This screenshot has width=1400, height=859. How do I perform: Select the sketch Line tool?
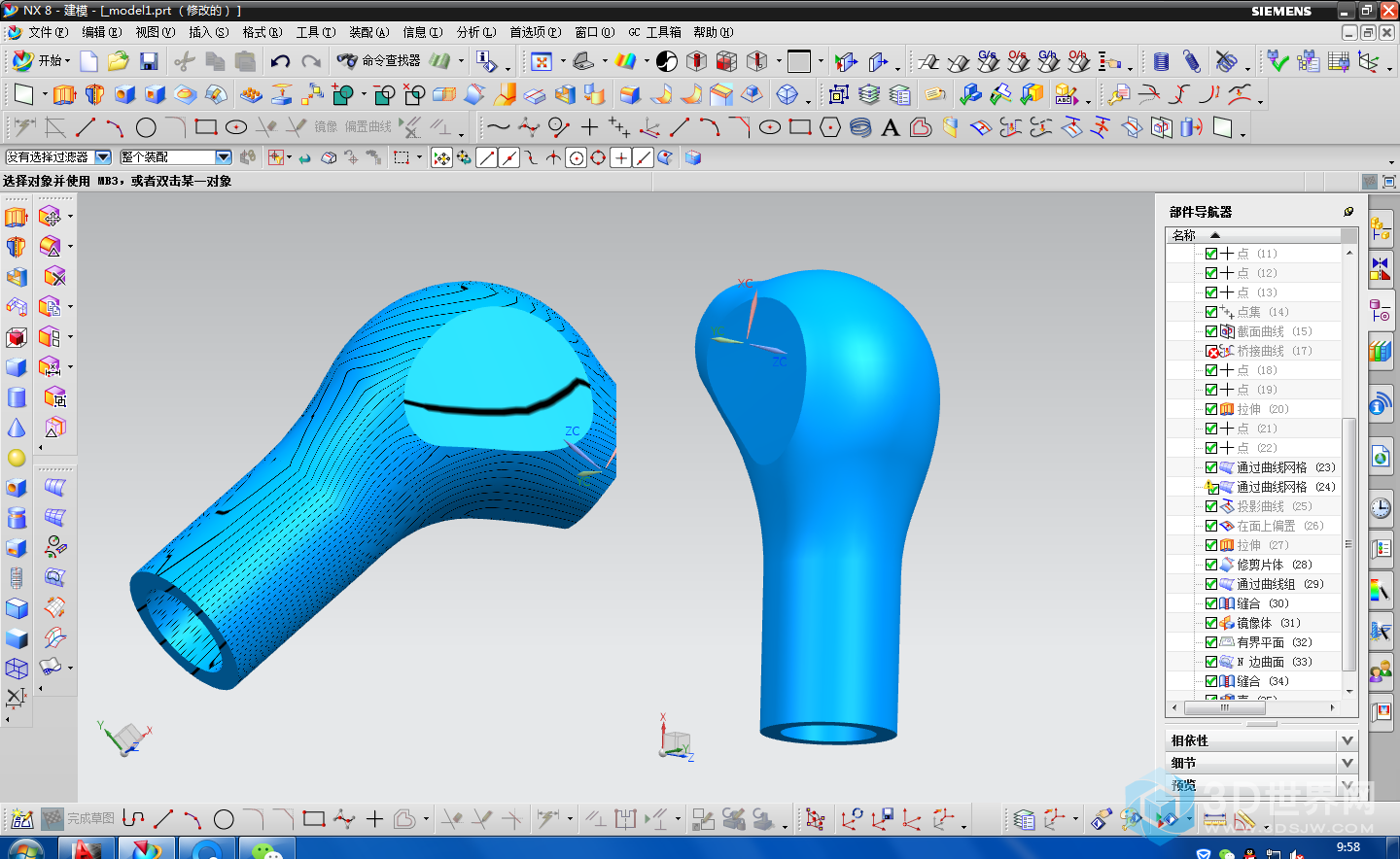pos(86,127)
